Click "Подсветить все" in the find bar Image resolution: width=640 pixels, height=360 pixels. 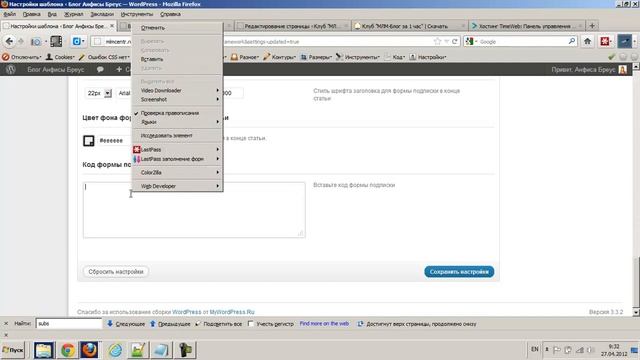[x=219, y=324]
